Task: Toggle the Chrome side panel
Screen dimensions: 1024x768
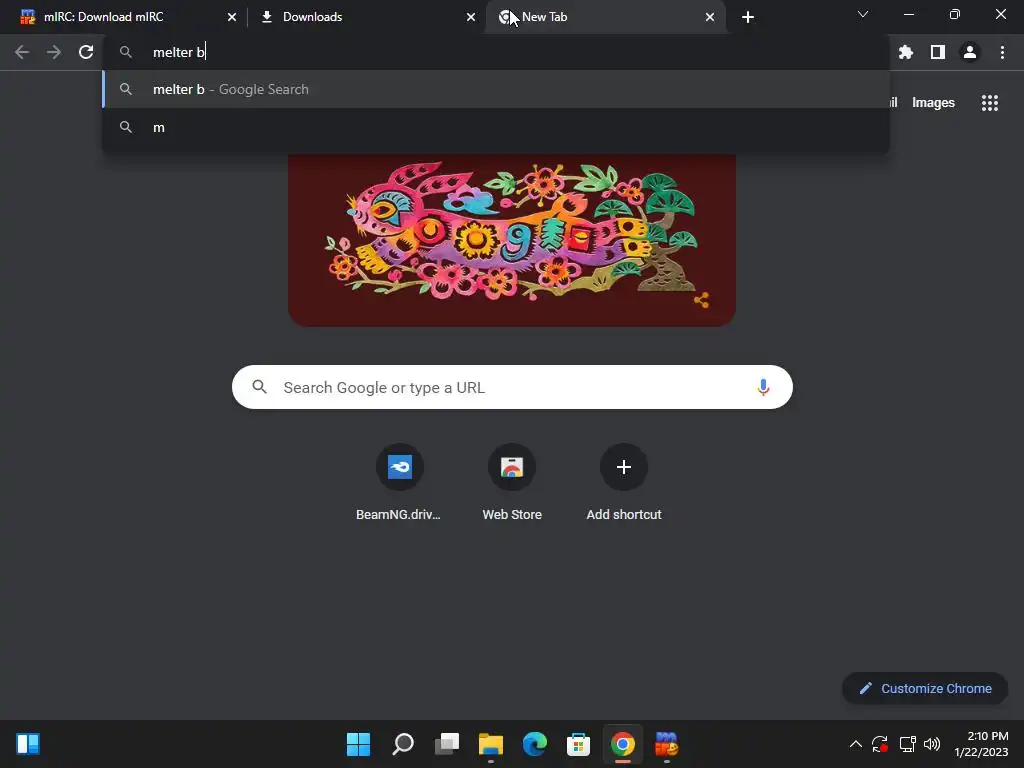Action: click(x=938, y=52)
